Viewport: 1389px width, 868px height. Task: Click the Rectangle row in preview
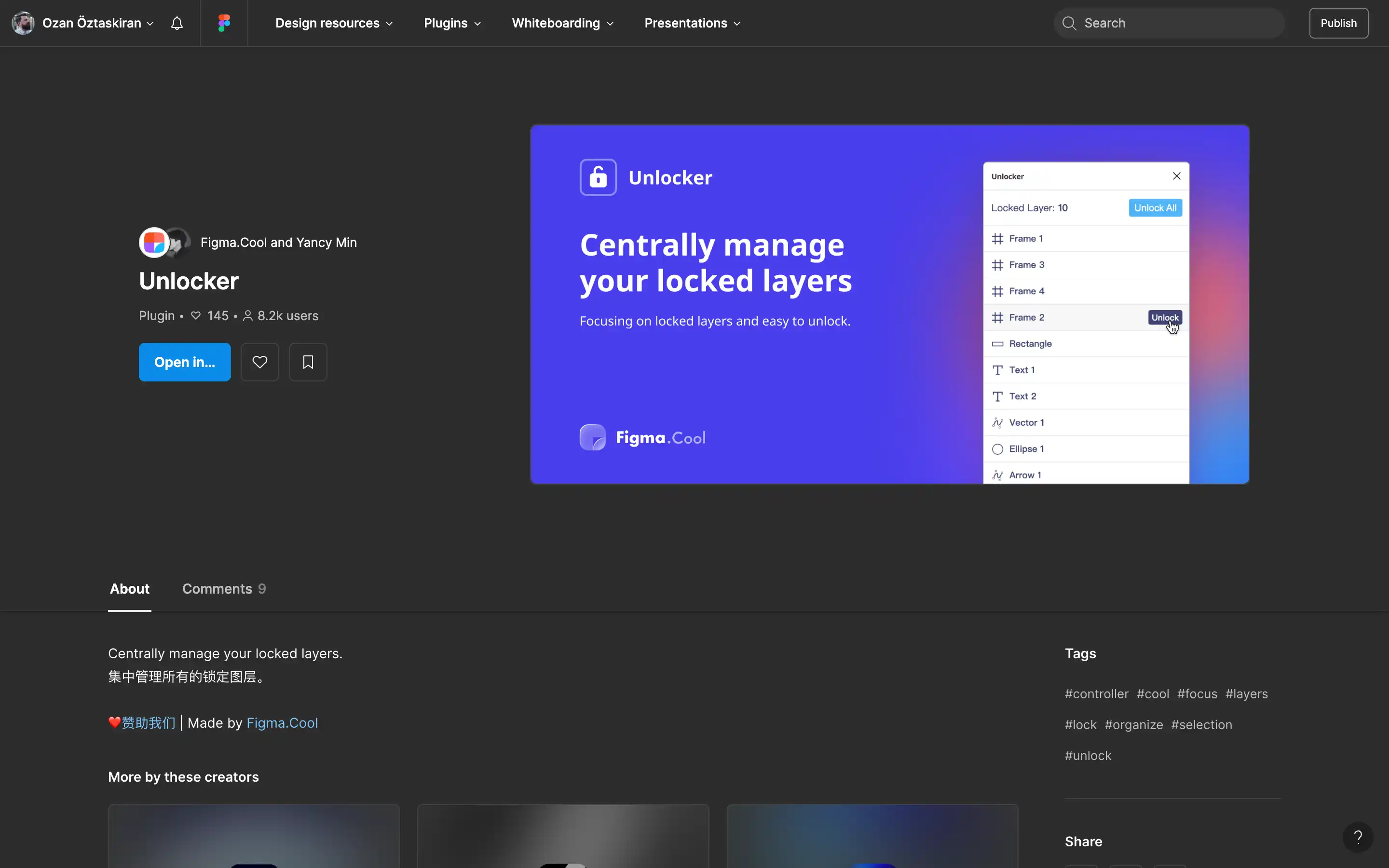tap(1086, 343)
